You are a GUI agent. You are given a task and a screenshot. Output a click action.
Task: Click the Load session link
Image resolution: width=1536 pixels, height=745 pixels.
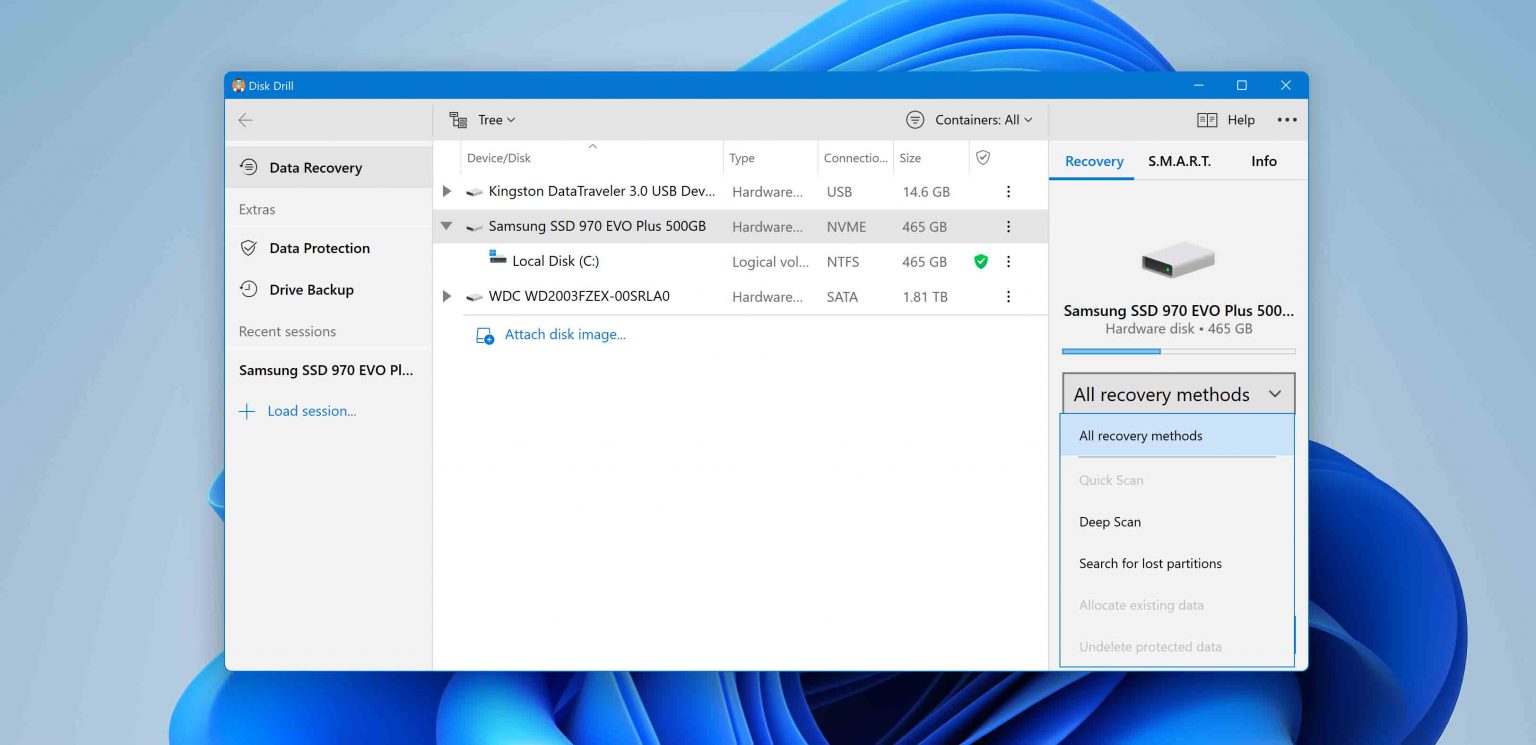[310, 410]
